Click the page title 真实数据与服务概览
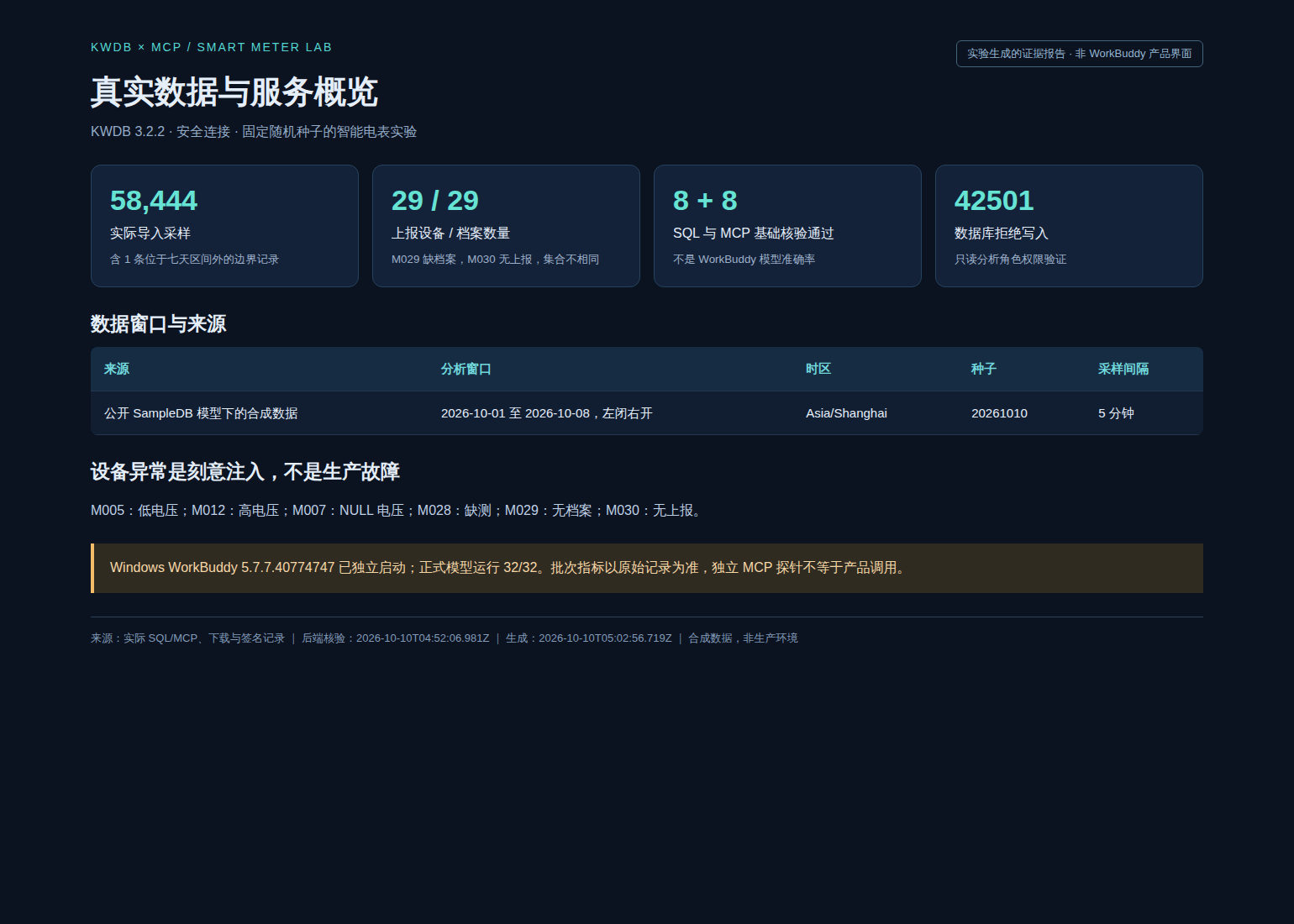The image size is (1294, 924). 234,92
